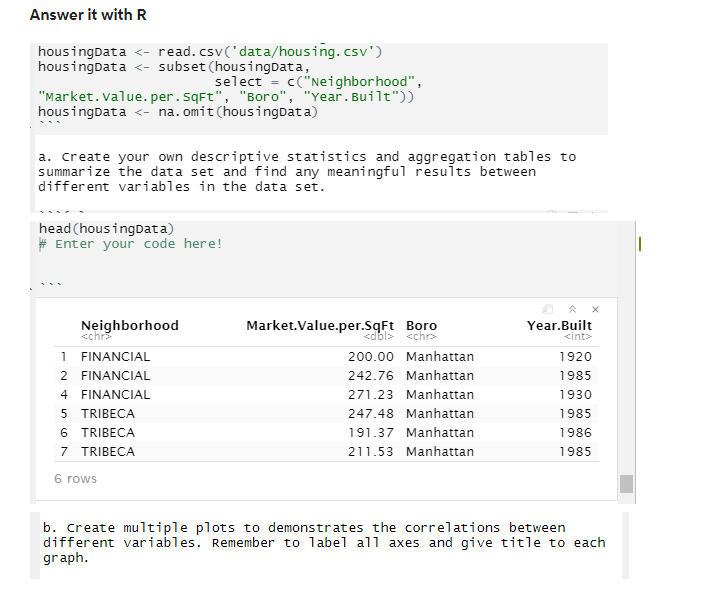Click year 1986 in the Year.Built column
This screenshot has height=612, width=725.
click(x=575, y=432)
